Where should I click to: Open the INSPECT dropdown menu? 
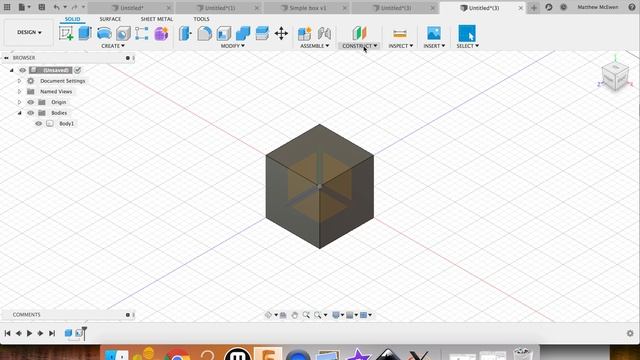400,46
